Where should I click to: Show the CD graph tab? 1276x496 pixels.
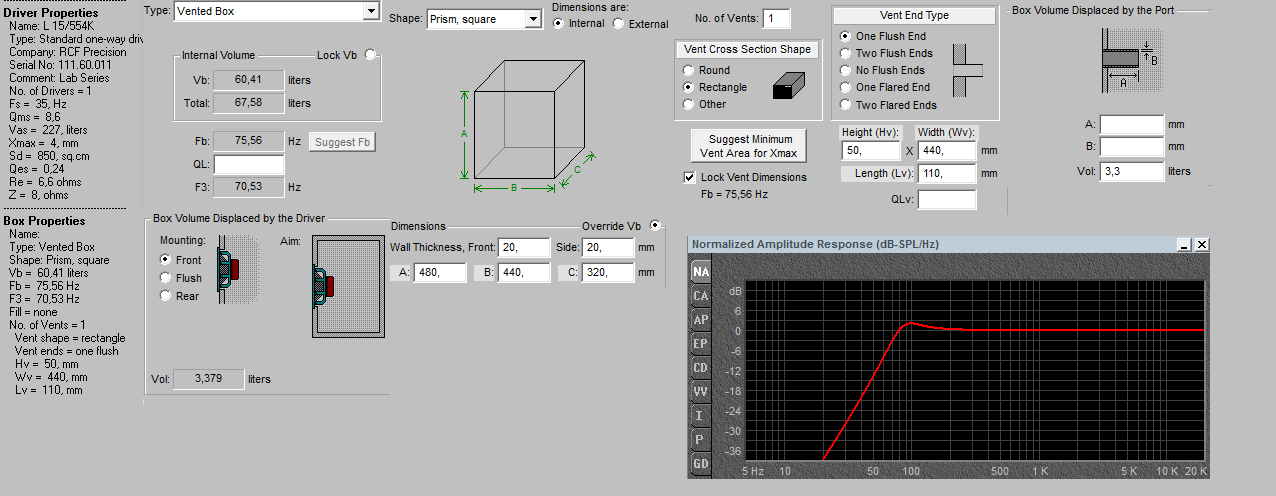701,367
